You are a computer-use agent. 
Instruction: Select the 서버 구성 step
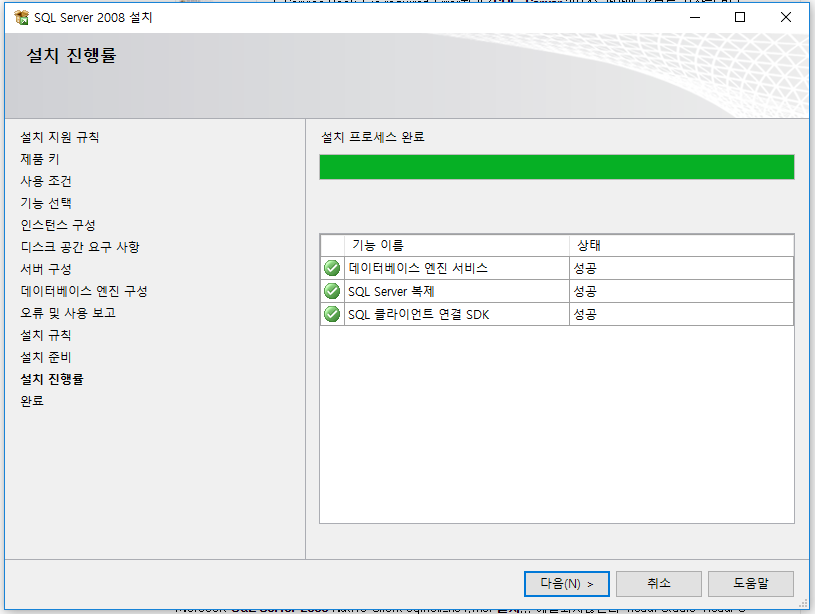(46, 269)
